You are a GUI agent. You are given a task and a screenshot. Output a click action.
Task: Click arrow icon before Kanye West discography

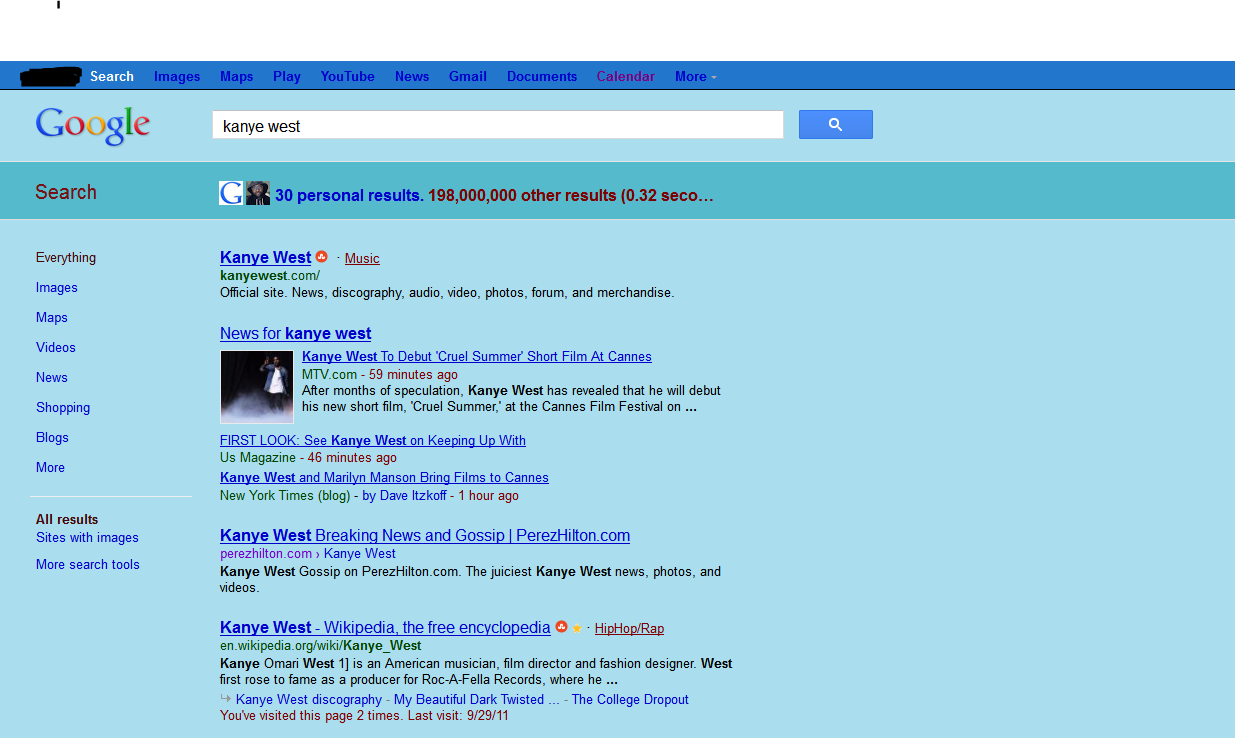(x=226, y=699)
